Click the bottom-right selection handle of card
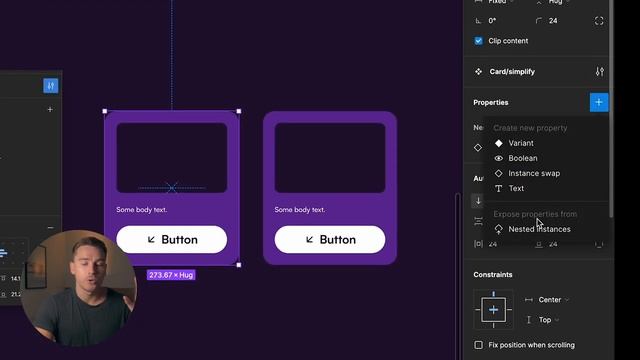Viewport: 640px width, 360px height. click(x=239, y=265)
